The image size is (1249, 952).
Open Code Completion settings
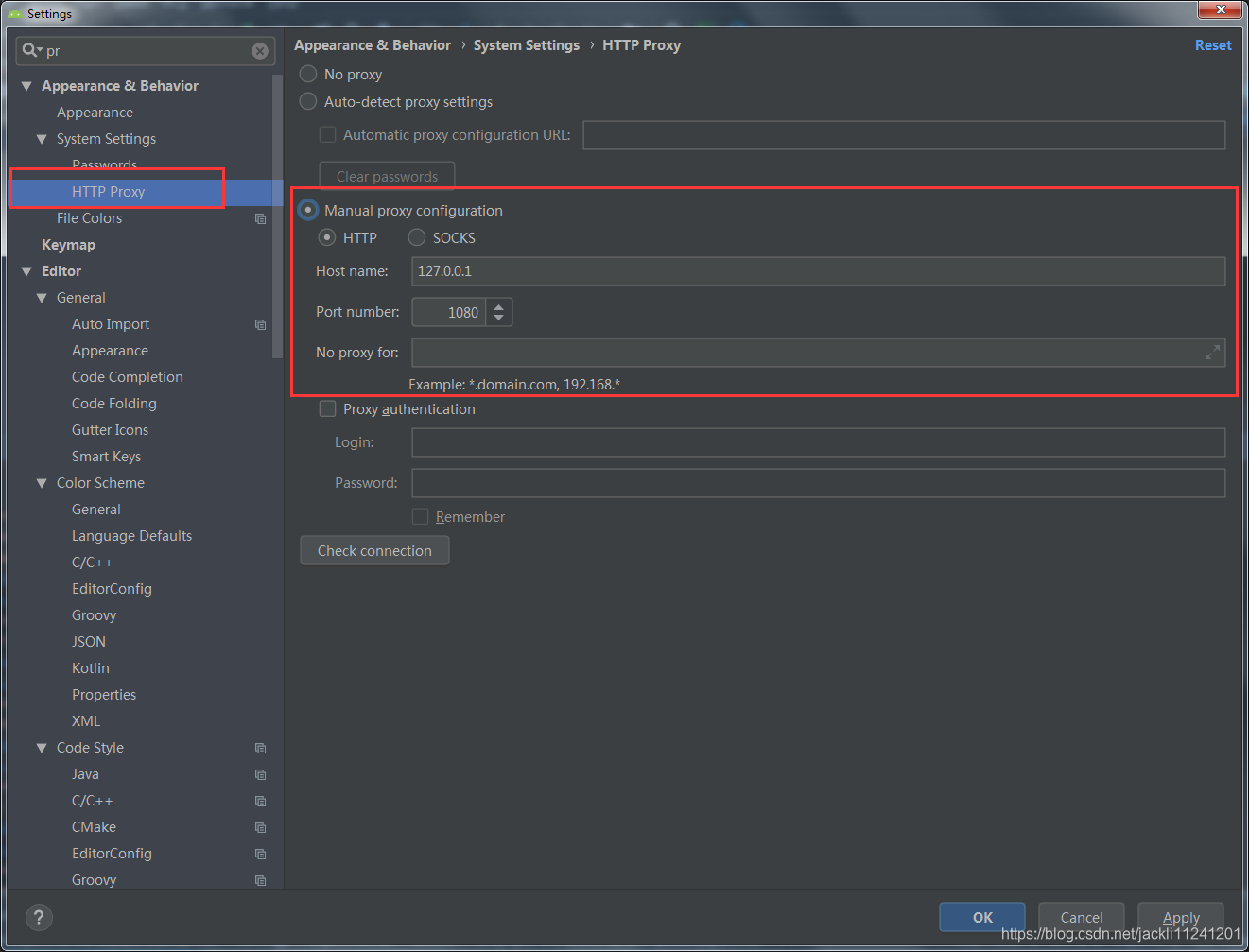click(x=128, y=377)
